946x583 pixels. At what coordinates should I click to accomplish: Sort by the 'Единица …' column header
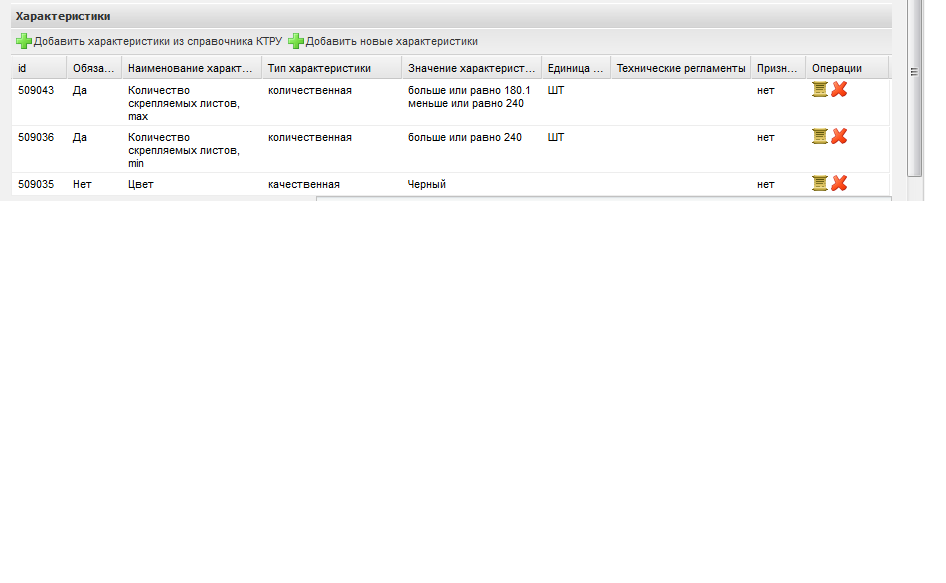576,68
